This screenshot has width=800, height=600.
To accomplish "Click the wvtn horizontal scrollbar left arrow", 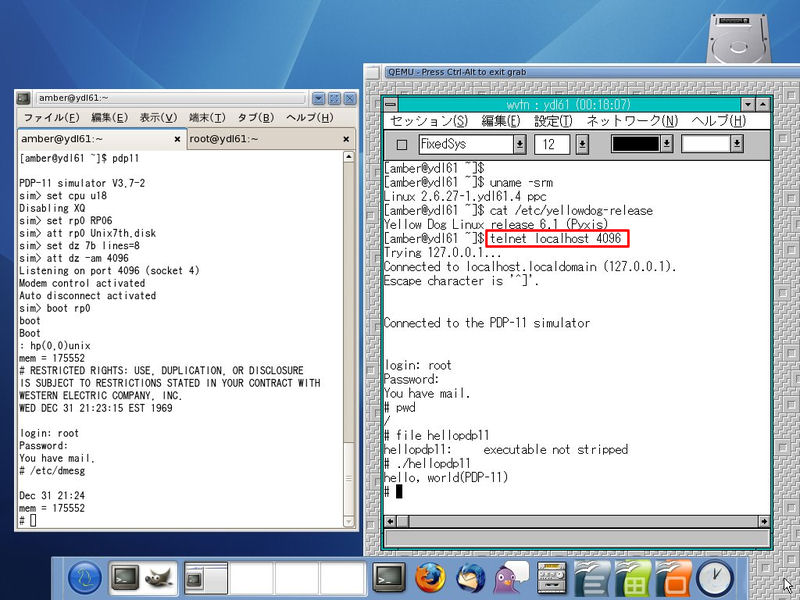I will click(390, 521).
